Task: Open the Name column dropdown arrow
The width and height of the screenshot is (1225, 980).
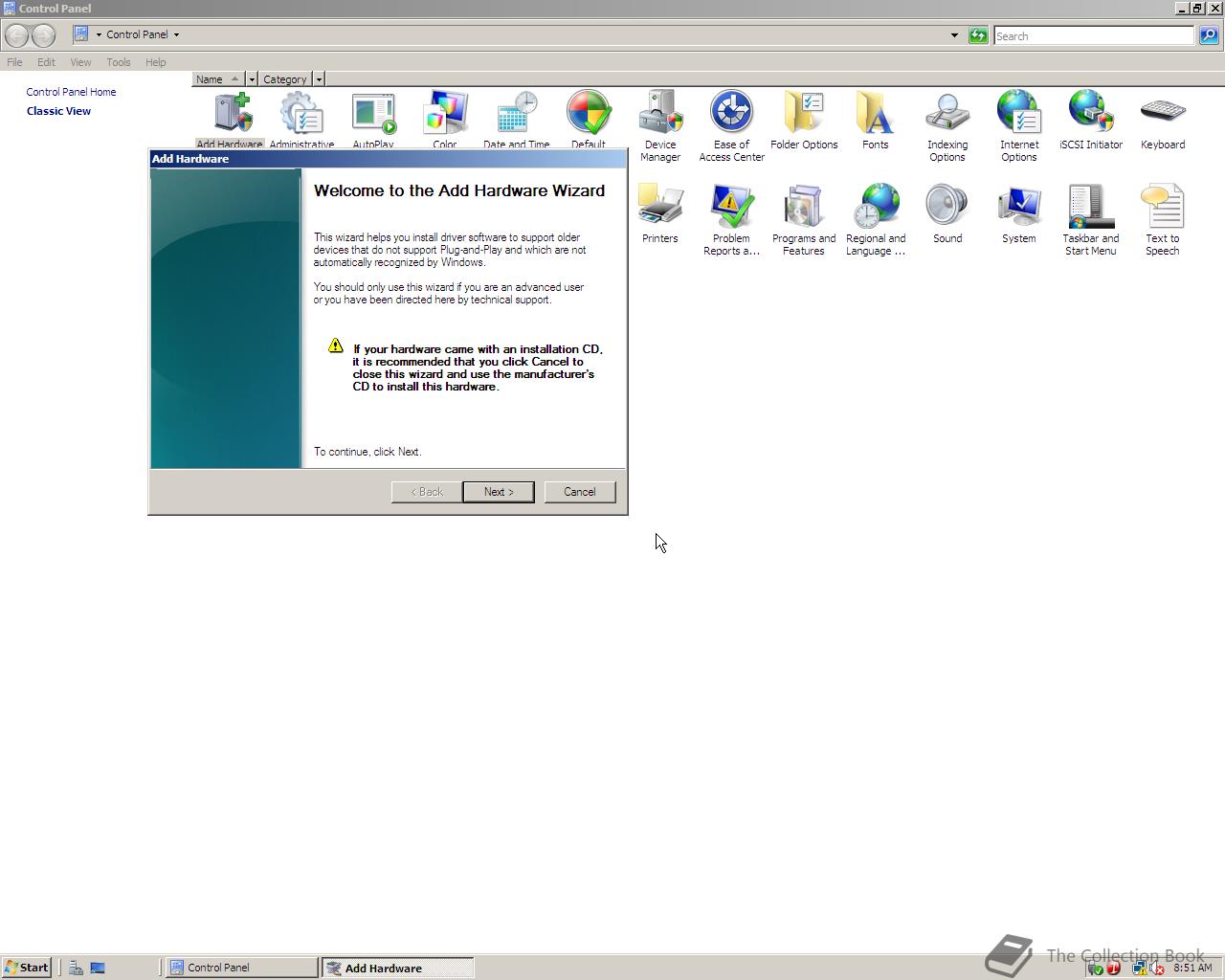Action: point(252,79)
